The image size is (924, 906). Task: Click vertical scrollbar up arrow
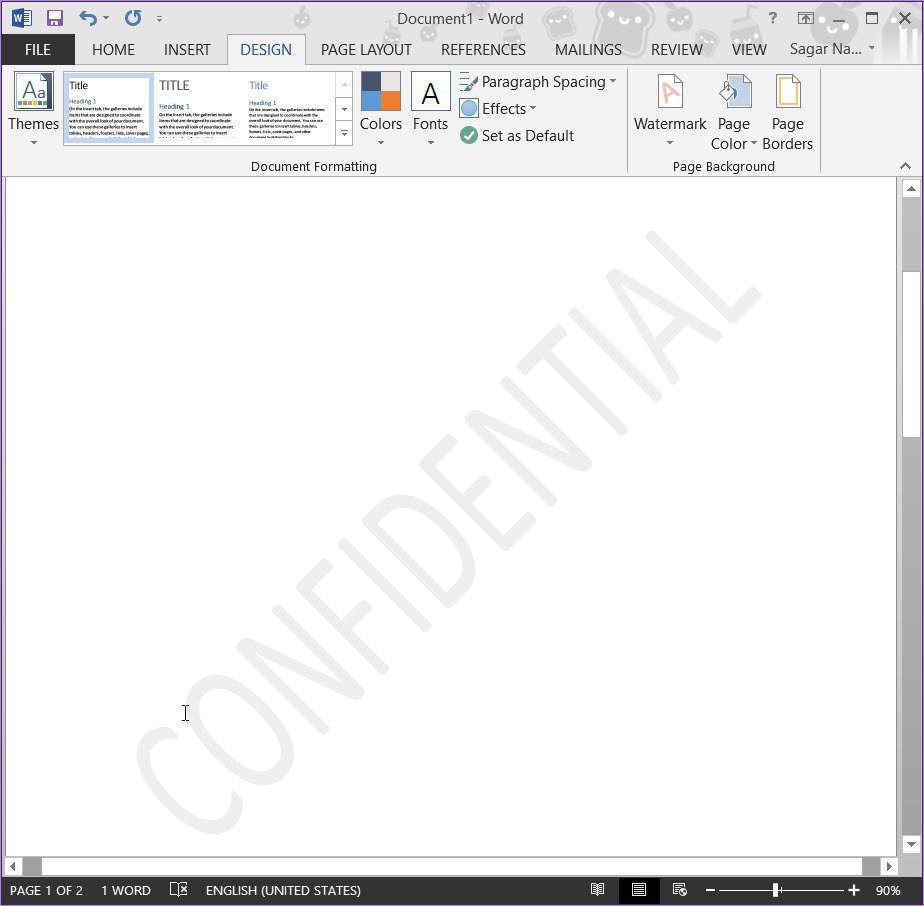point(911,189)
